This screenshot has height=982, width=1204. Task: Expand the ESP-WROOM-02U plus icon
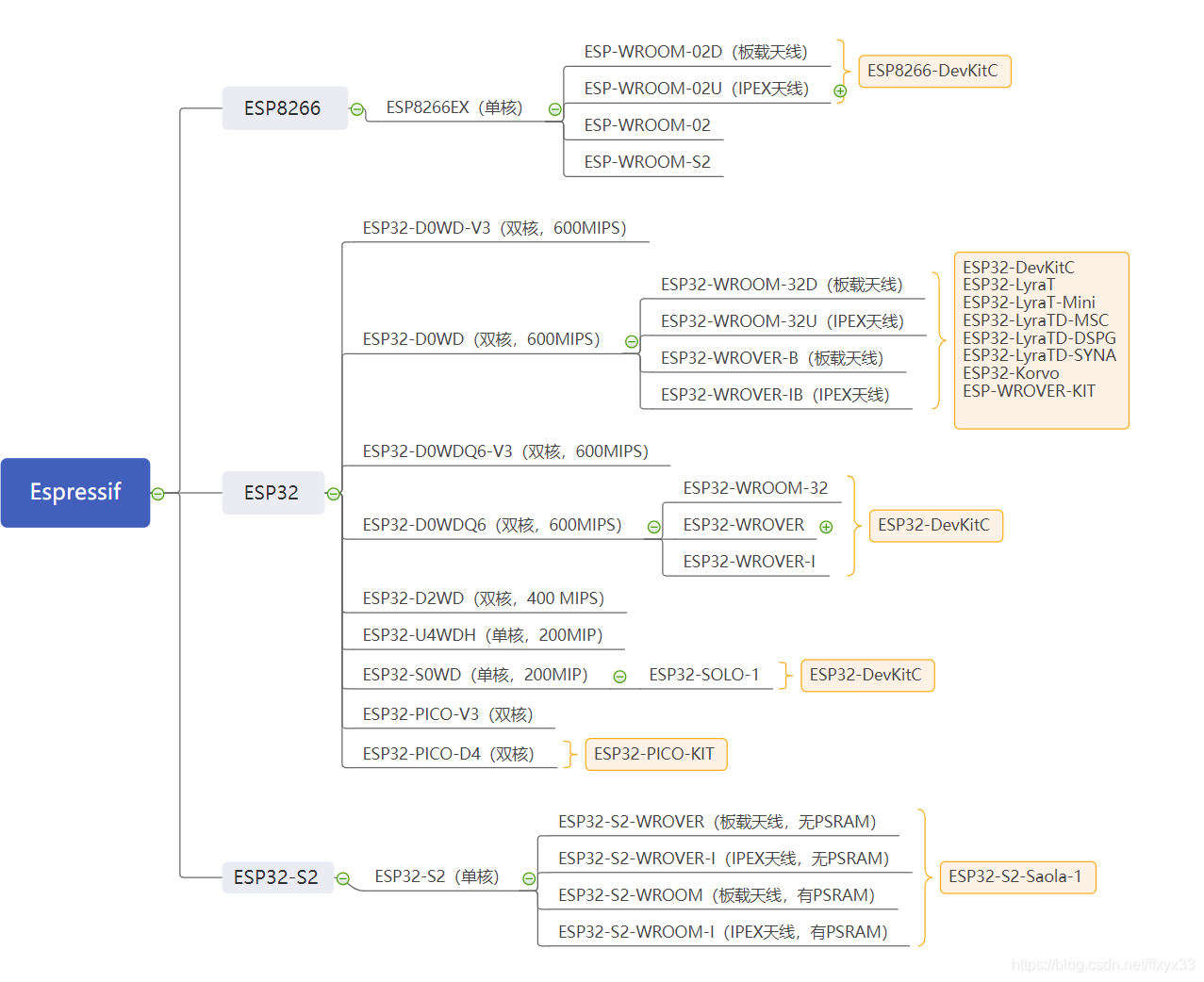(840, 91)
